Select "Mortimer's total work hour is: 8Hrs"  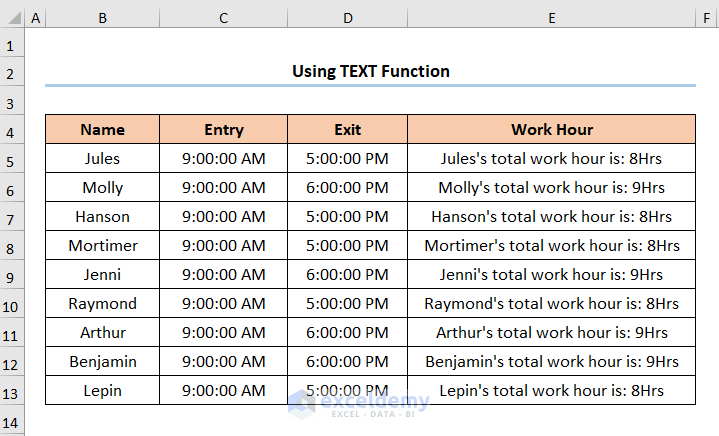552,245
